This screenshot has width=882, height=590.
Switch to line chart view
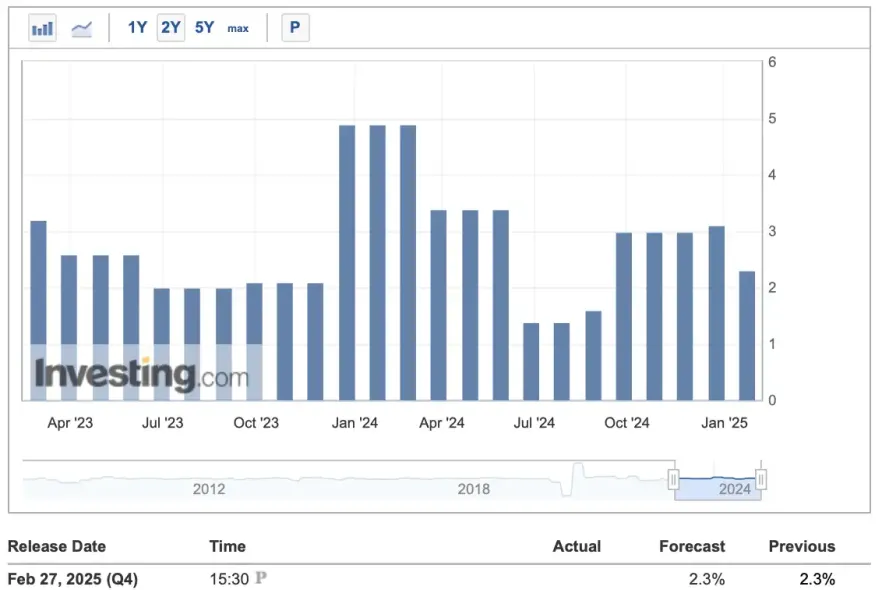(x=82, y=28)
